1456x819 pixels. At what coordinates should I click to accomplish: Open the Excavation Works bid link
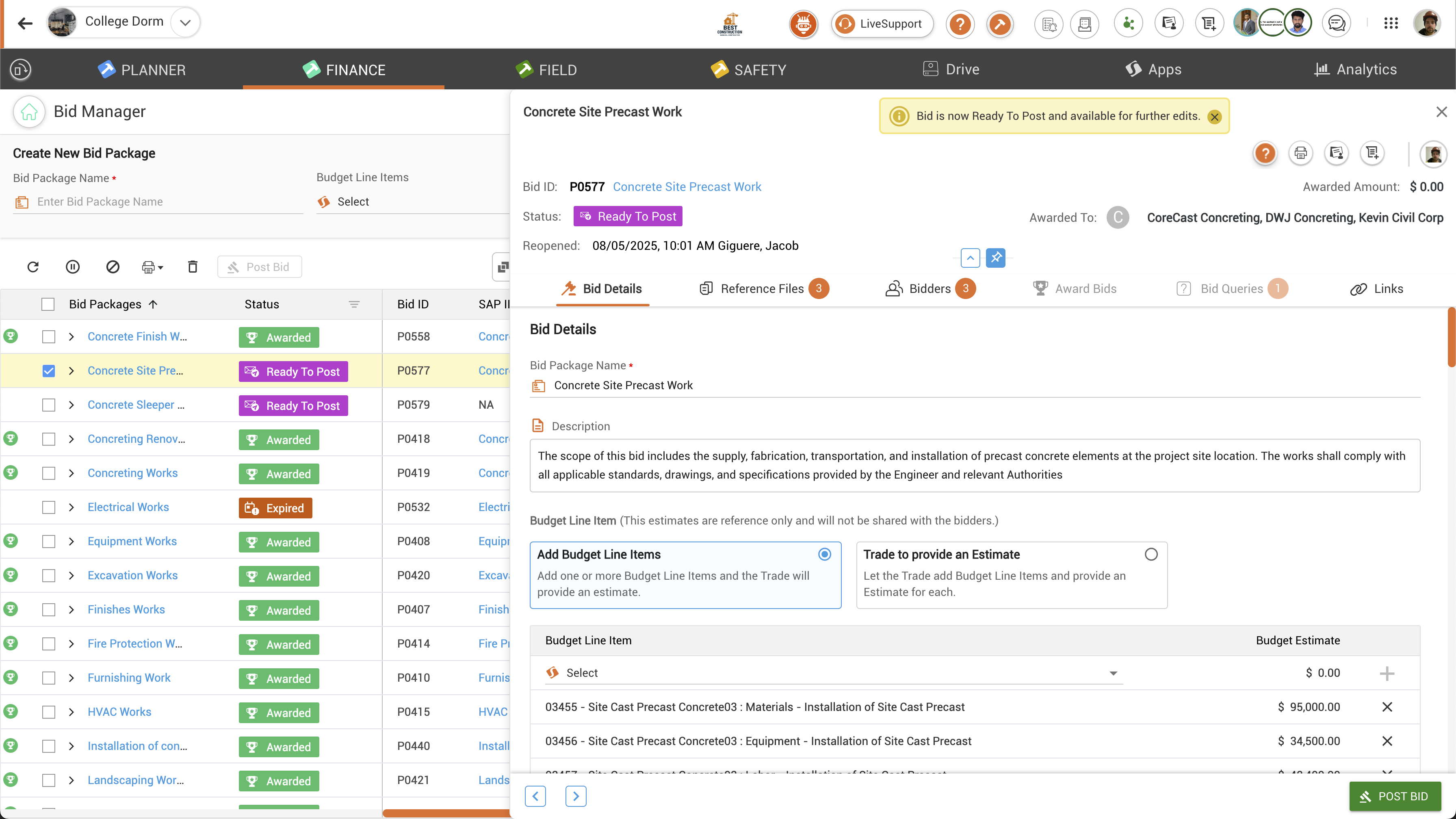[132, 575]
